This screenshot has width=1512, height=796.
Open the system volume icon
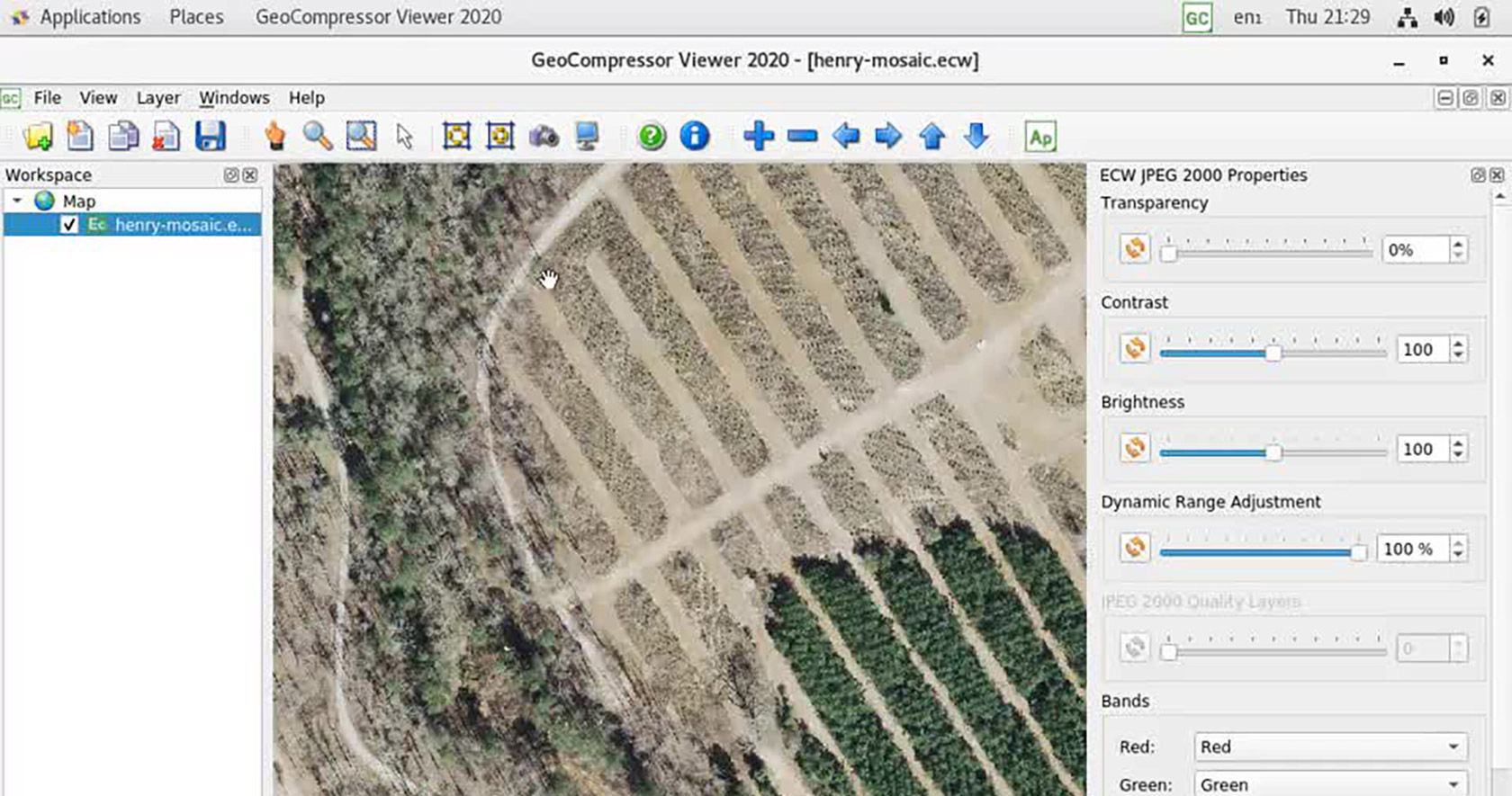pos(1444,17)
